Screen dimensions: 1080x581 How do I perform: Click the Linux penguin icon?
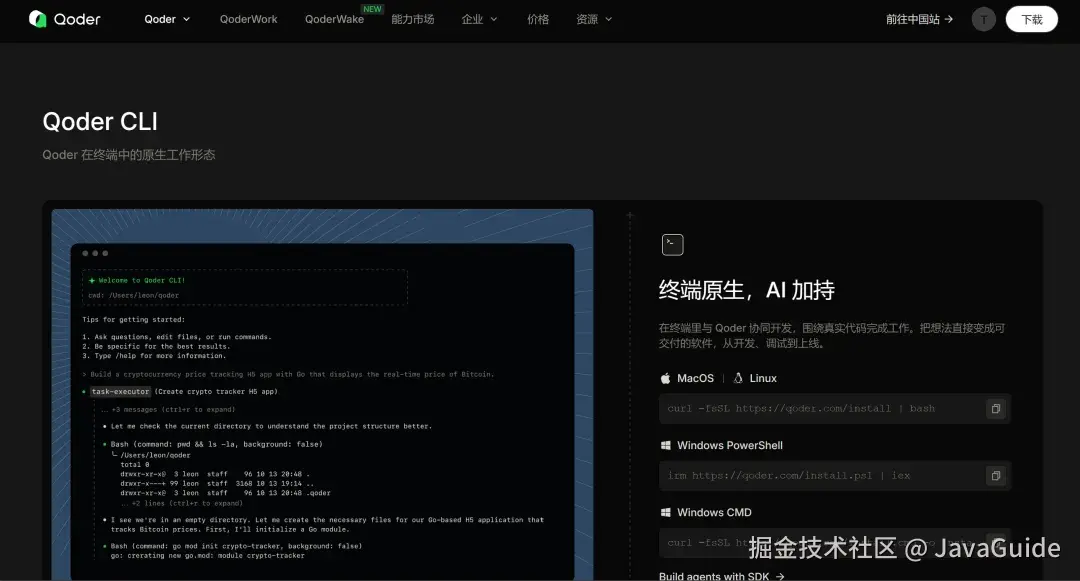click(738, 379)
